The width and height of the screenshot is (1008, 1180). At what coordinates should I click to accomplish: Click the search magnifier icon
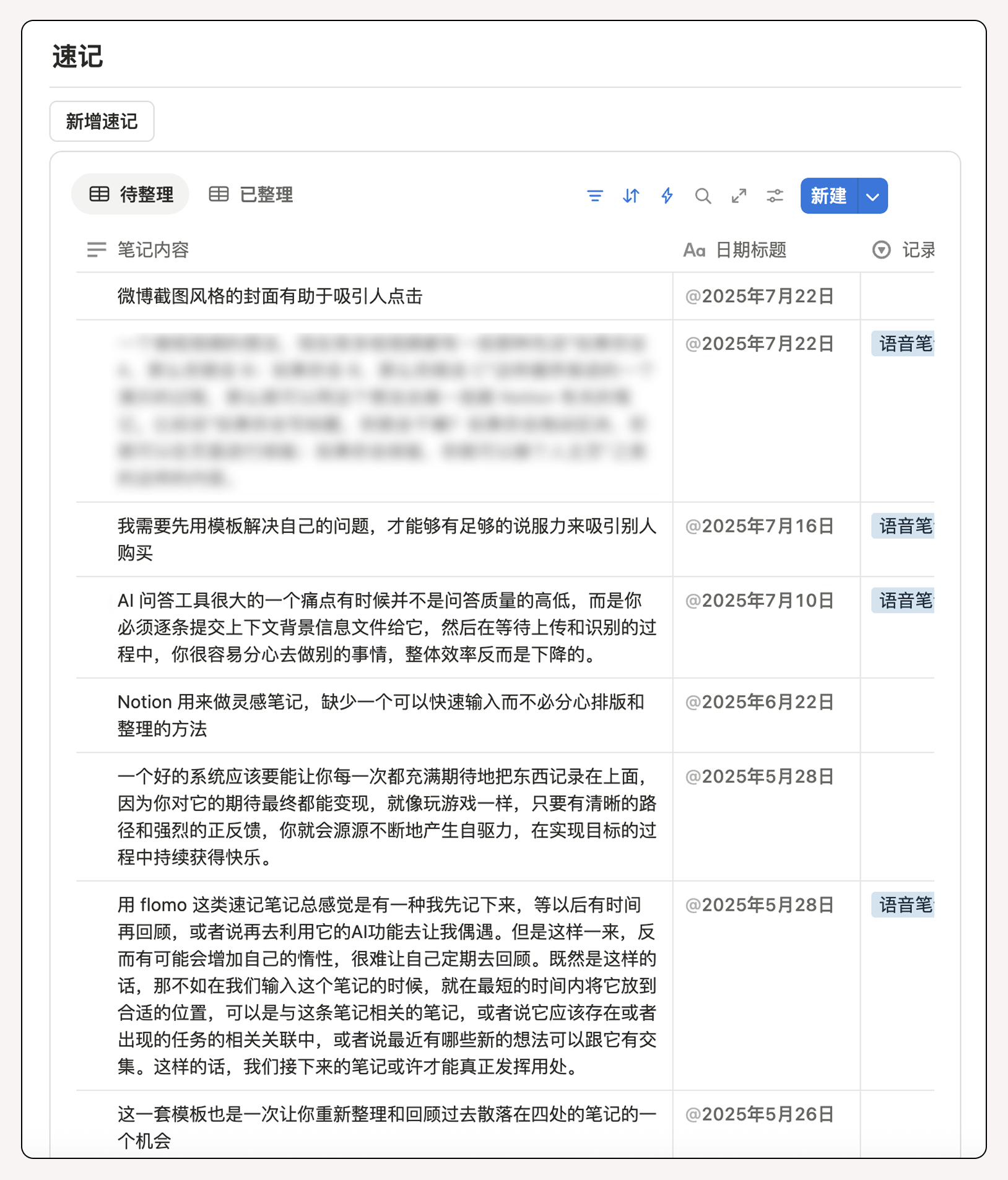tap(703, 196)
